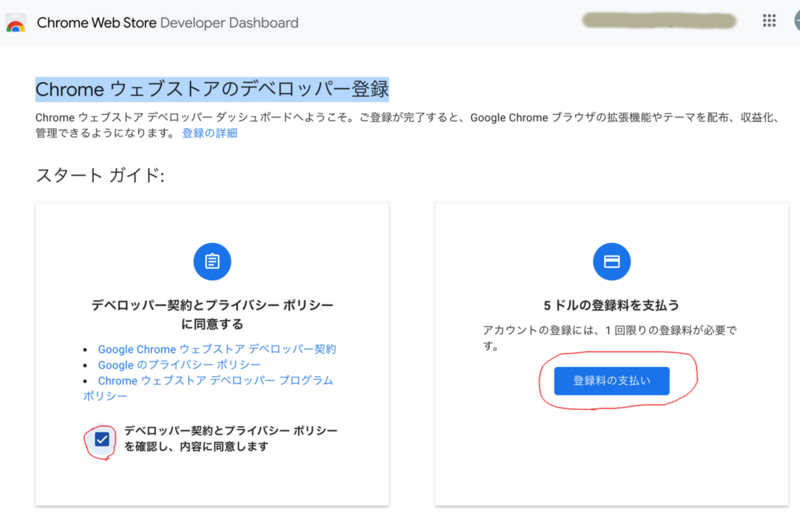The width and height of the screenshot is (800, 517).
Task: Click the Chrome Web Store Developer Dashboard title
Action: [x=168, y=23]
